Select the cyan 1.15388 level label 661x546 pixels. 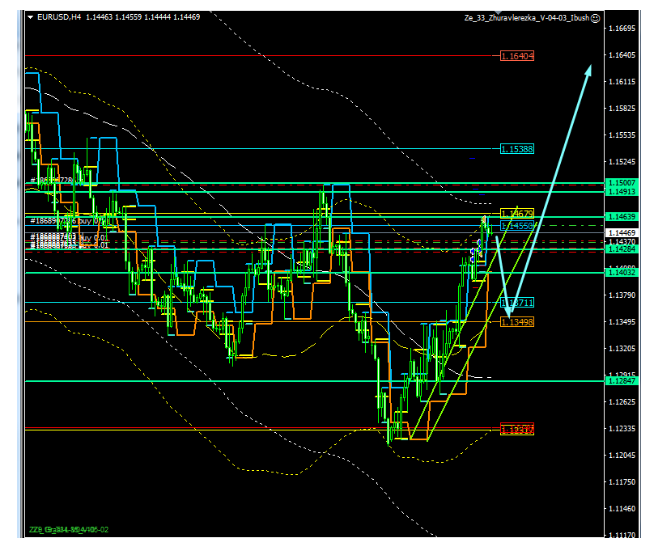click(x=516, y=148)
